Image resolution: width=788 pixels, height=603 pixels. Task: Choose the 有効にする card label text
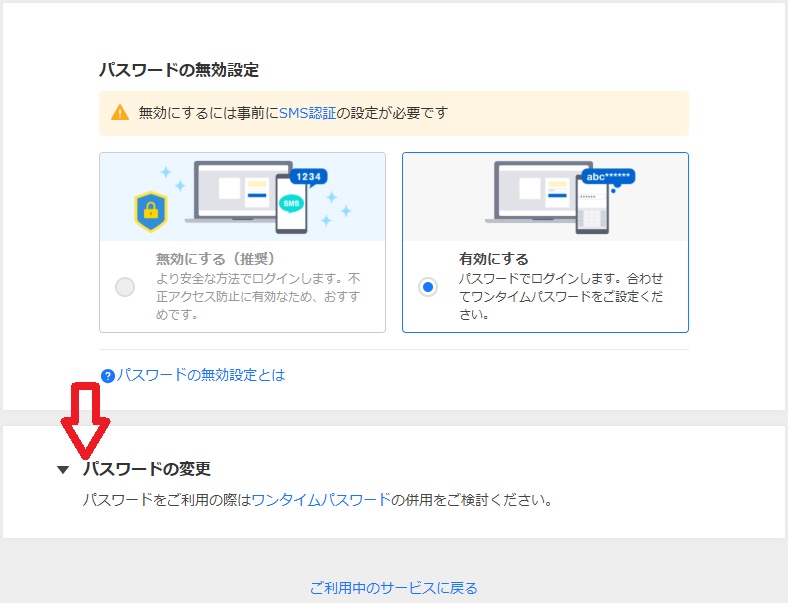(493, 259)
